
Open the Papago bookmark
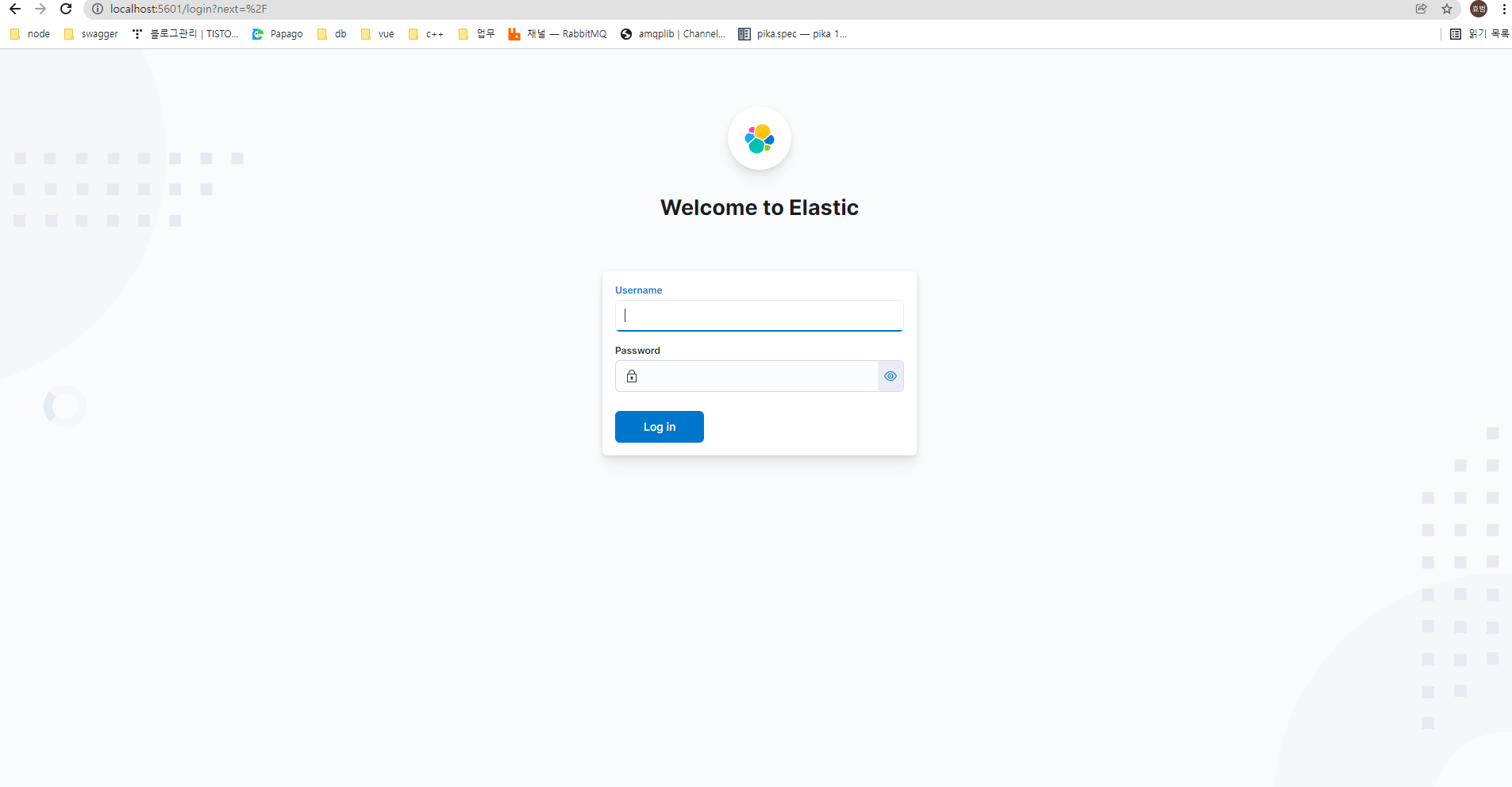[x=277, y=34]
